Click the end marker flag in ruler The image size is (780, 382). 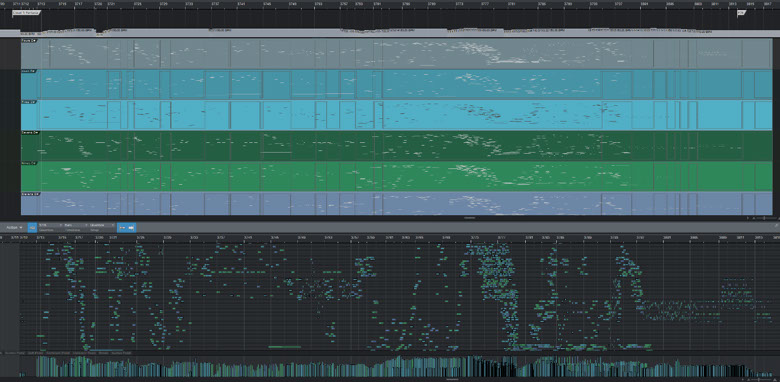coord(741,13)
